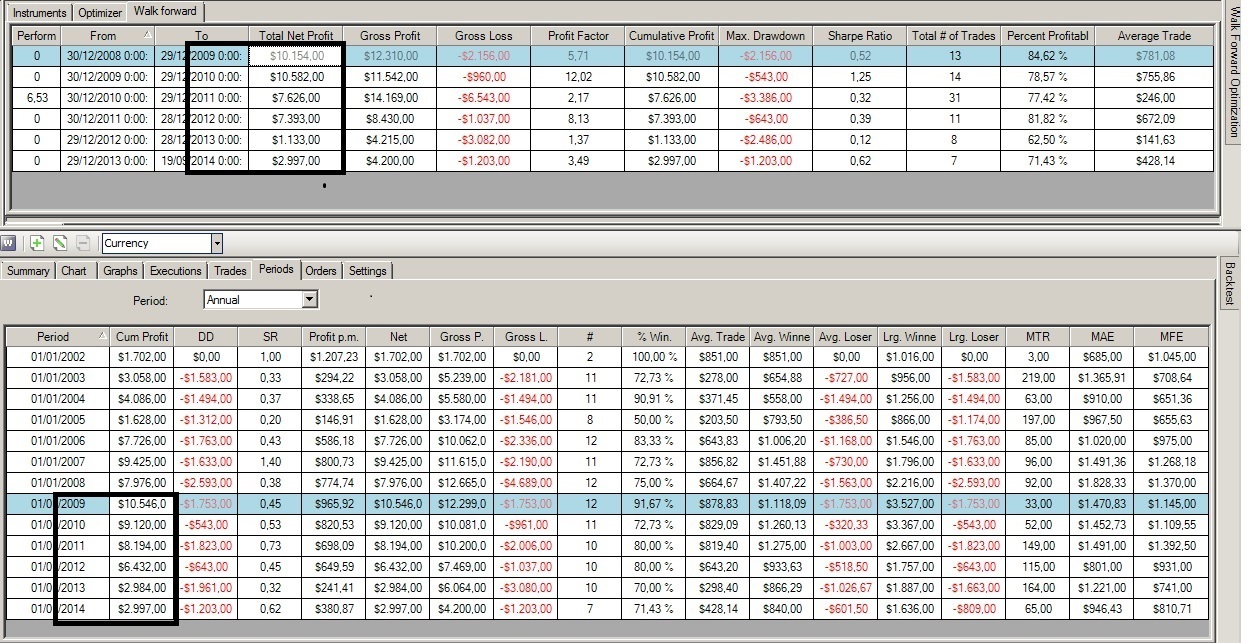Click the MTR column header
1249x643 pixels.
(x=1038, y=337)
